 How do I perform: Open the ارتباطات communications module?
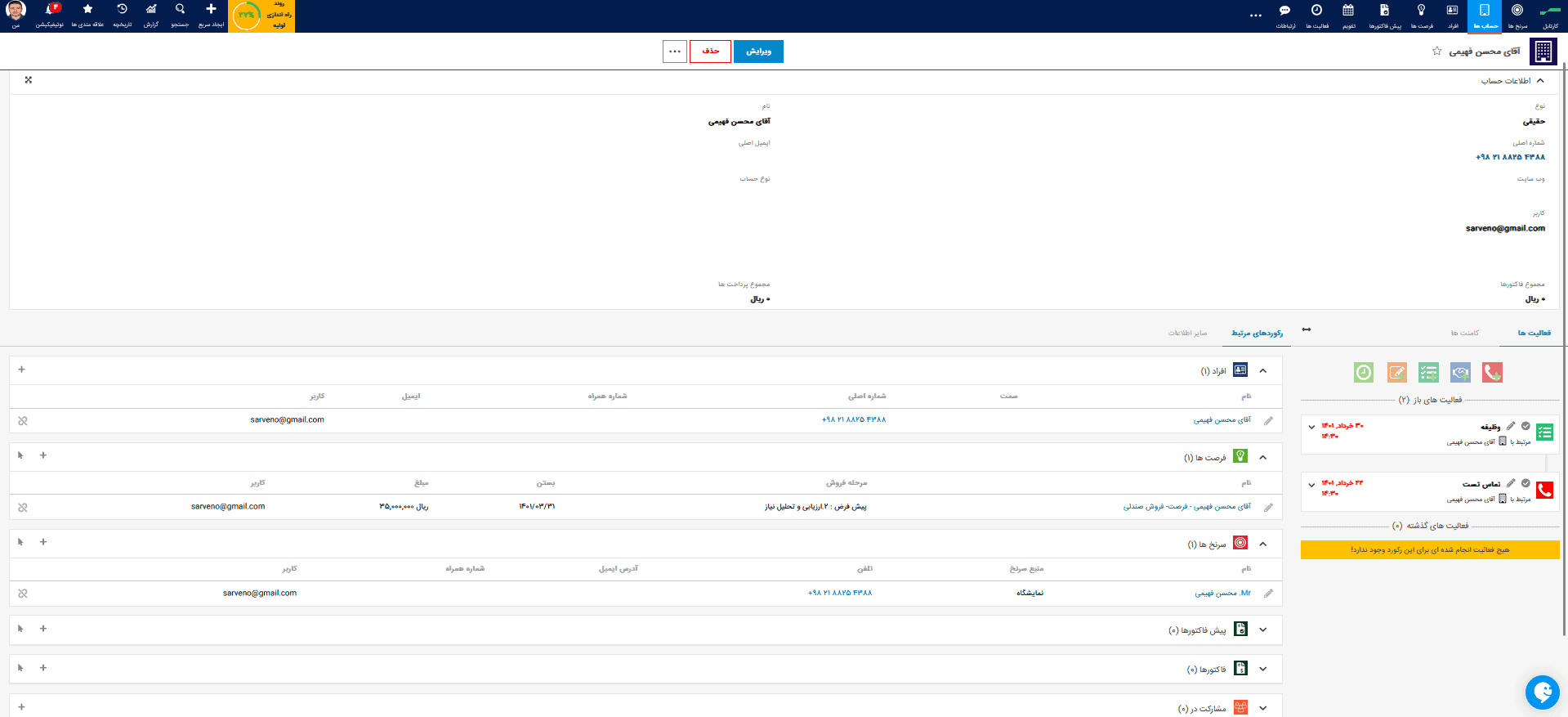[1285, 16]
